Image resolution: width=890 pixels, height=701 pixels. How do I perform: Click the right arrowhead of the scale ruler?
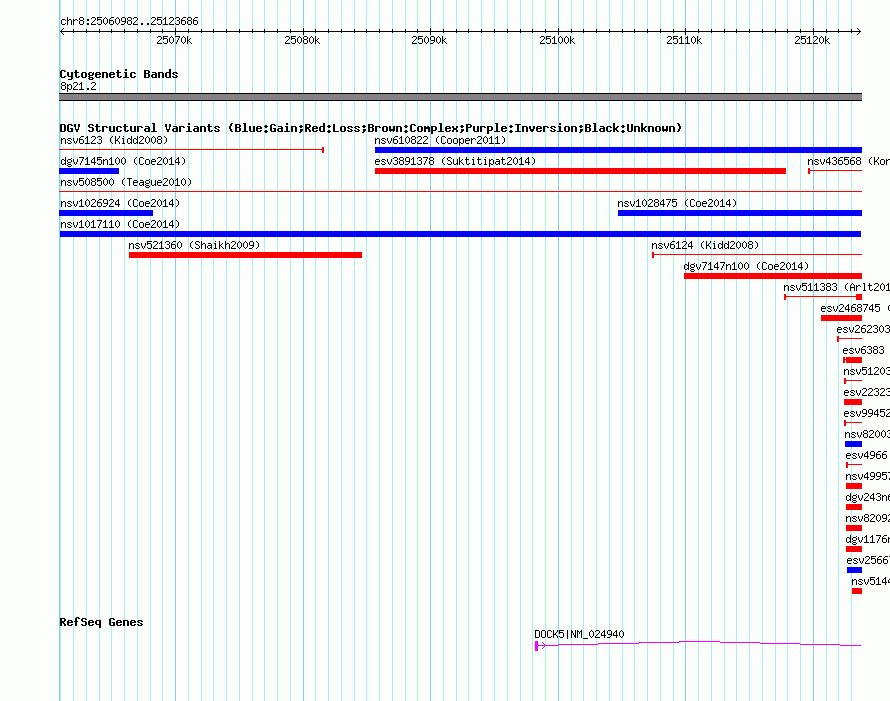pyautogui.click(x=859, y=31)
